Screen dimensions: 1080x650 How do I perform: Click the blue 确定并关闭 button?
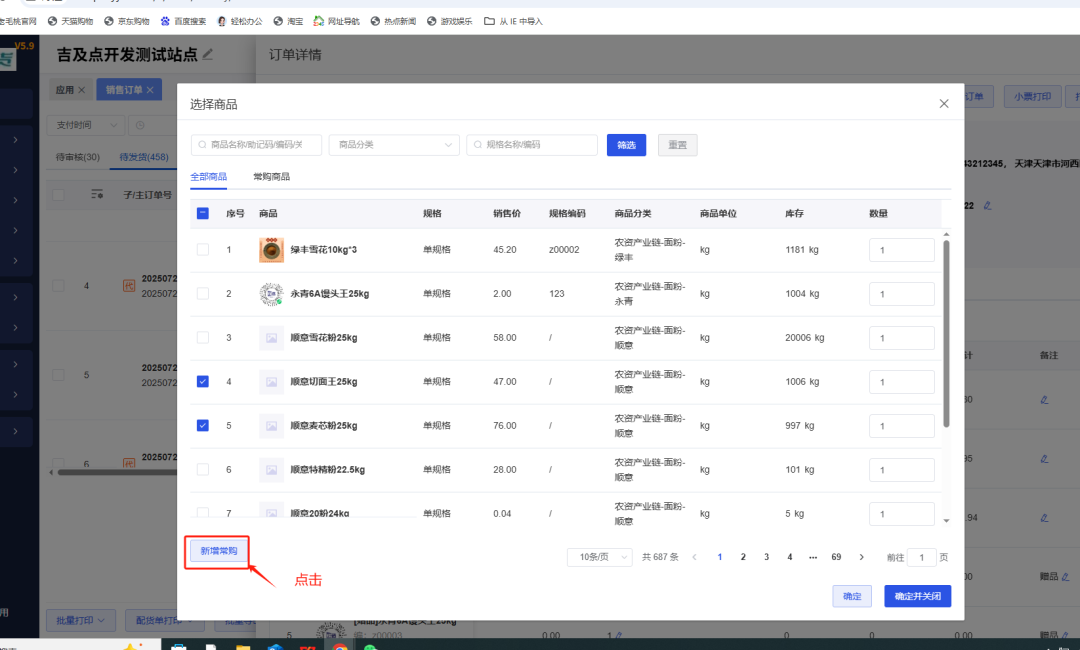point(917,596)
